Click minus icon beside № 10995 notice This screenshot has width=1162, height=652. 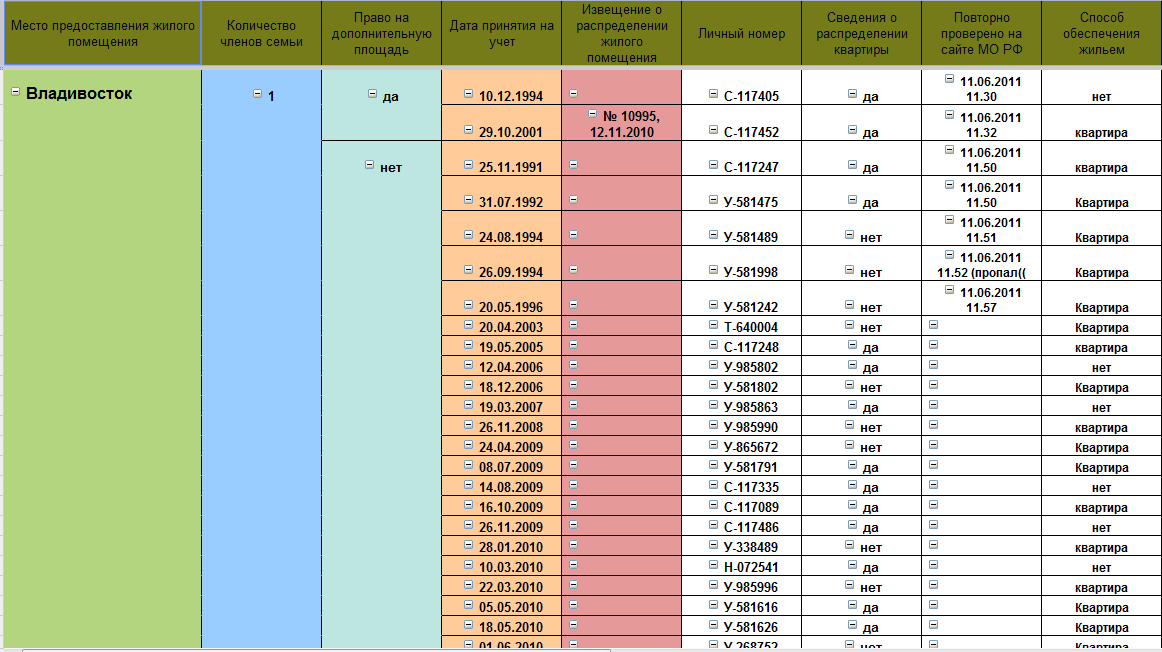pyautogui.click(x=593, y=114)
